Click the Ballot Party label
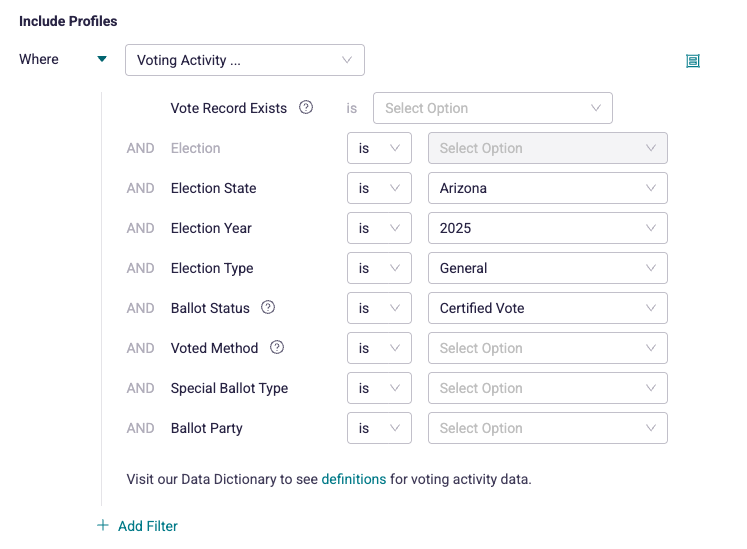Screen dimensions: 747x549 [x=207, y=428]
